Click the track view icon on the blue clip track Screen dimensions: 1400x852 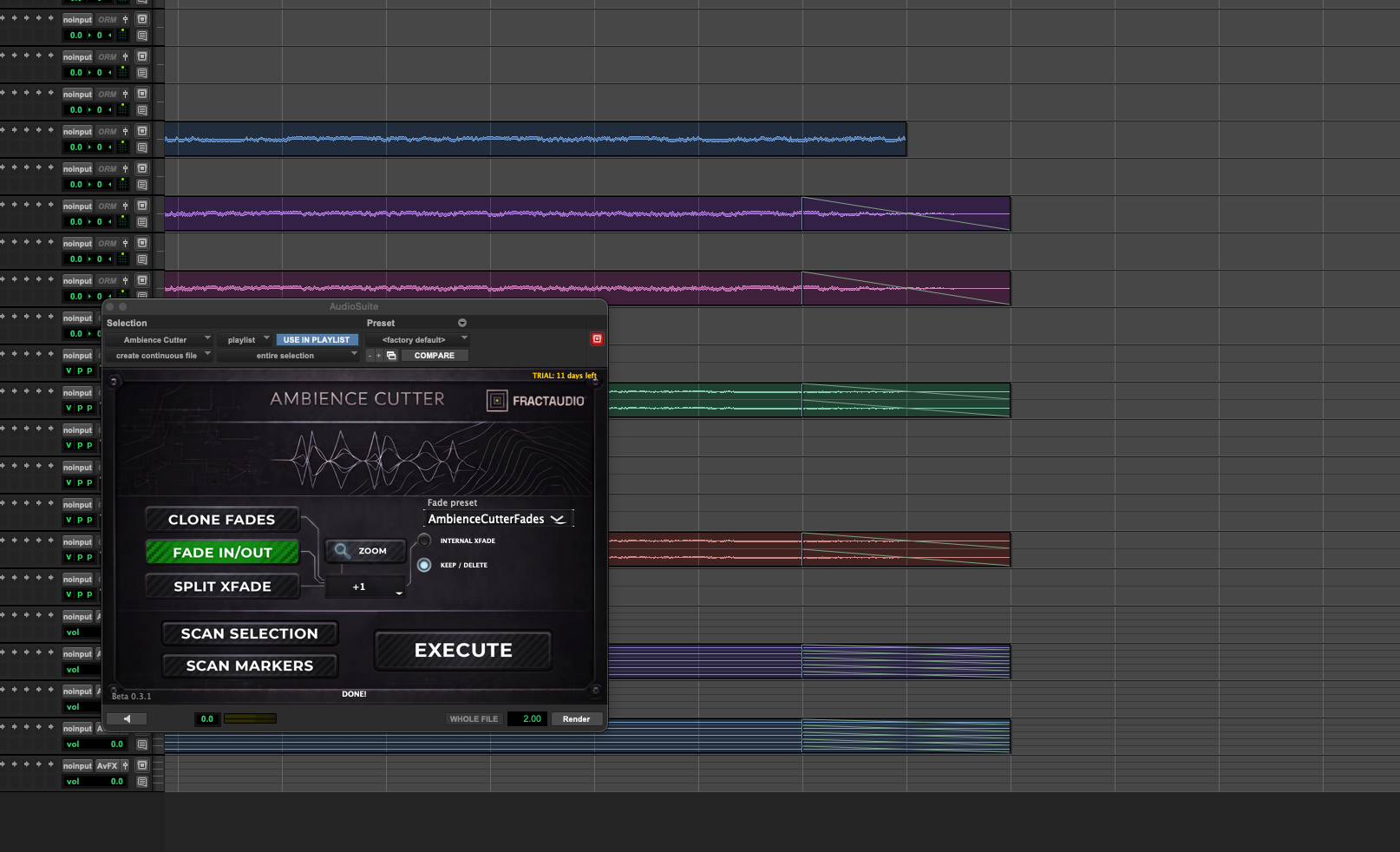point(142,131)
